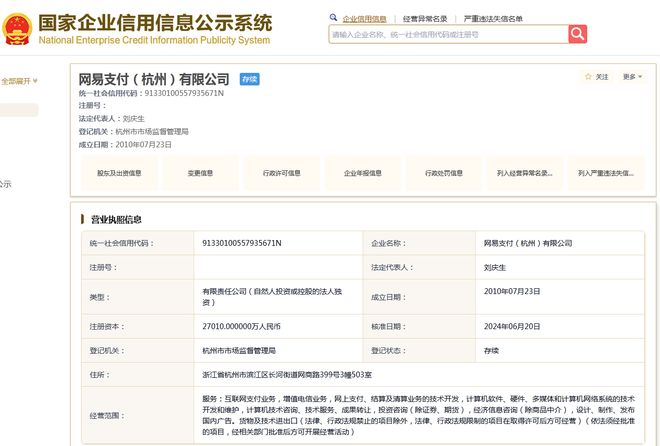This screenshot has height=446, width=660.
Task: Click the 住所： row label
Action: [100, 374]
